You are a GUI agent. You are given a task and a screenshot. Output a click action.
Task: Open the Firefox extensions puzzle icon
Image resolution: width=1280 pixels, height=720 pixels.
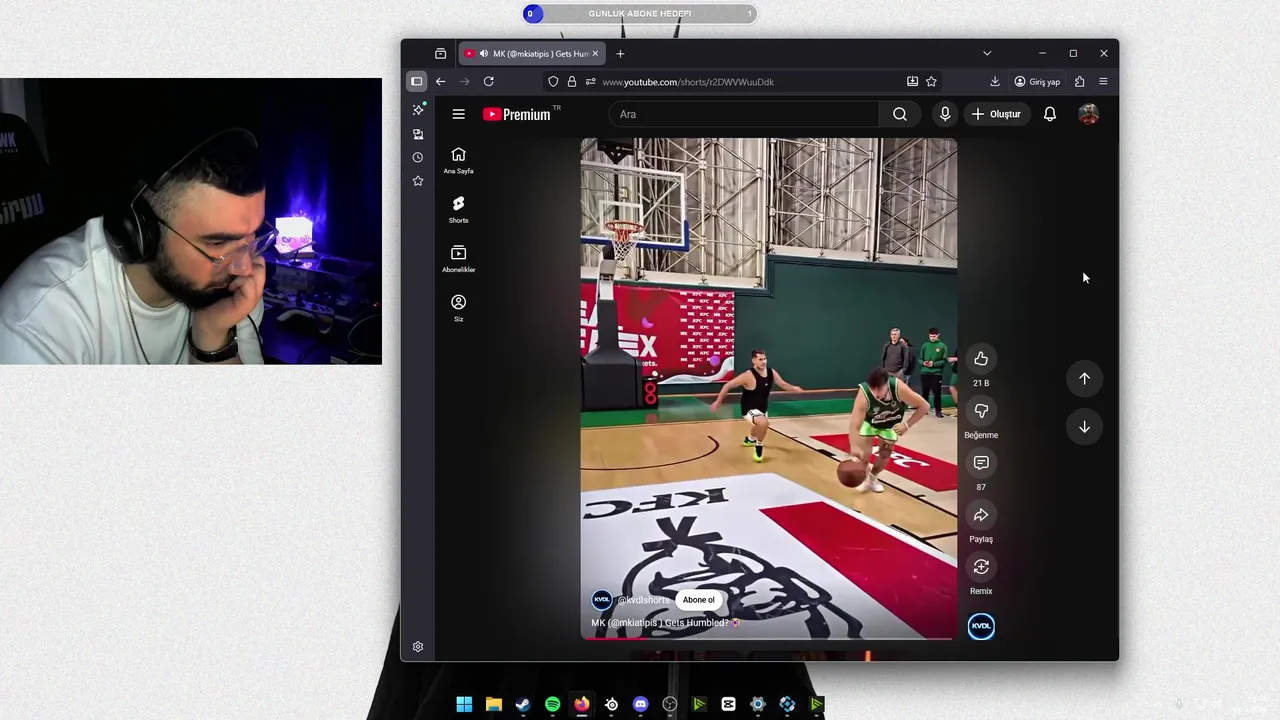click(1079, 82)
